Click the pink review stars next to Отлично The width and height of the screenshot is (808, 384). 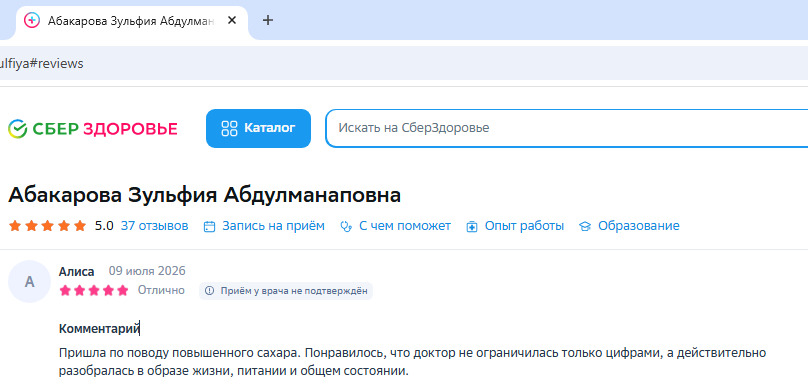[94, 291]
